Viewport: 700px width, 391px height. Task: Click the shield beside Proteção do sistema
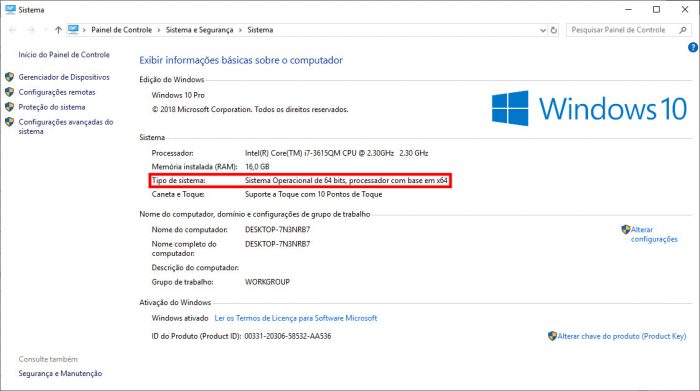(x=9, y=107)
